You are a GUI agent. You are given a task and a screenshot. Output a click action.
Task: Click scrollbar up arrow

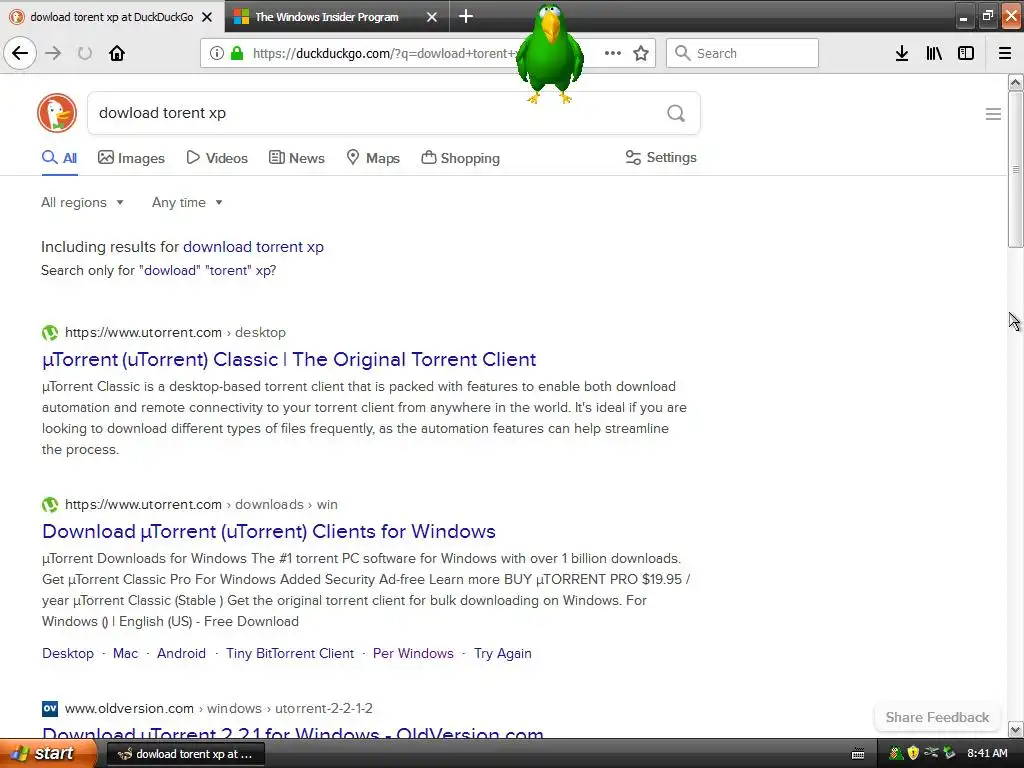(x=1016, y=82)
